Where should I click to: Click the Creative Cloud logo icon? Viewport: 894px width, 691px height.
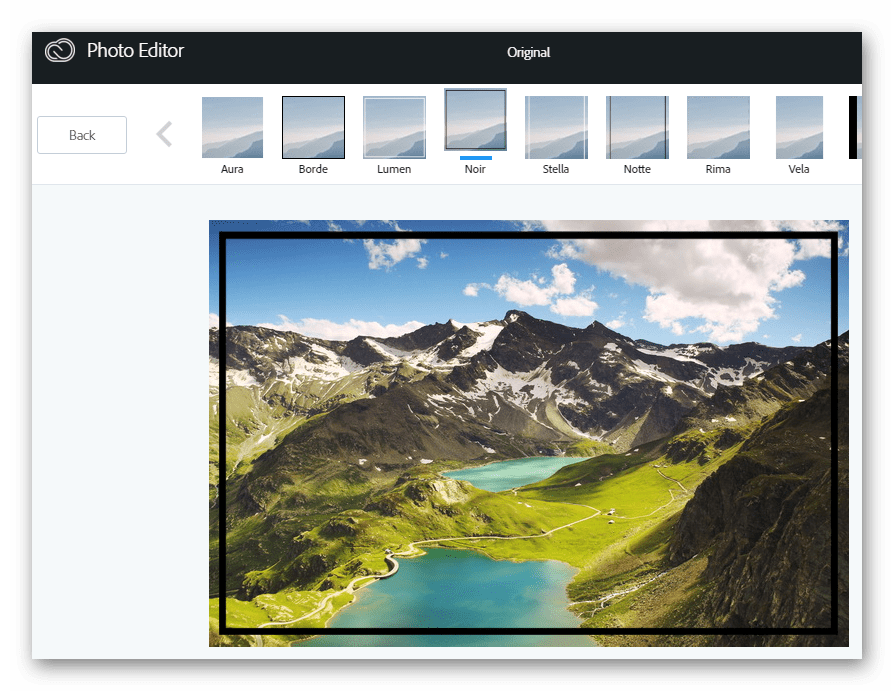click(x=60, y=50)
